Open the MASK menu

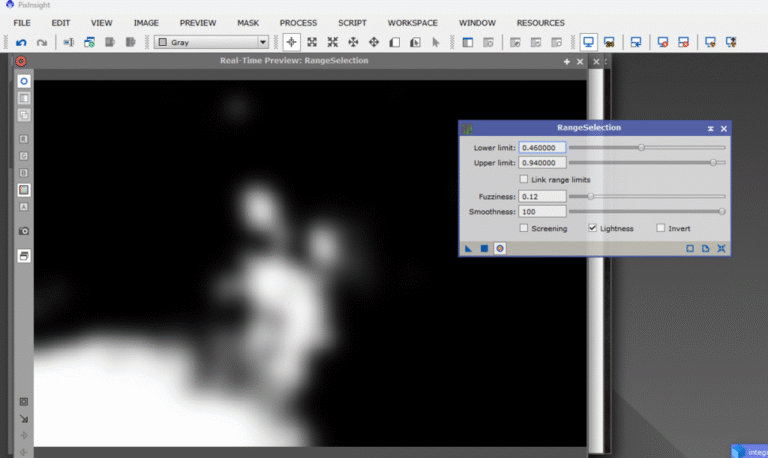[x=248, y=22]
